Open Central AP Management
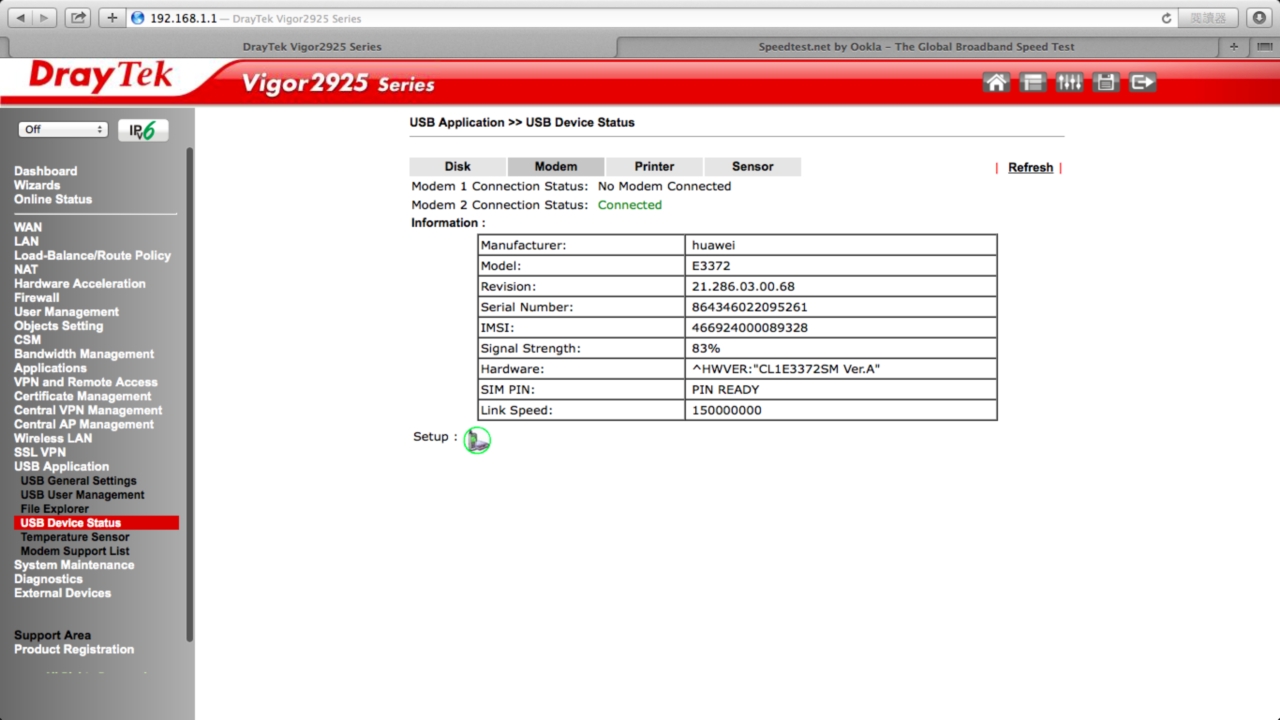The width and height of the screenshot is (1280, 720). [x=84, y=423]
